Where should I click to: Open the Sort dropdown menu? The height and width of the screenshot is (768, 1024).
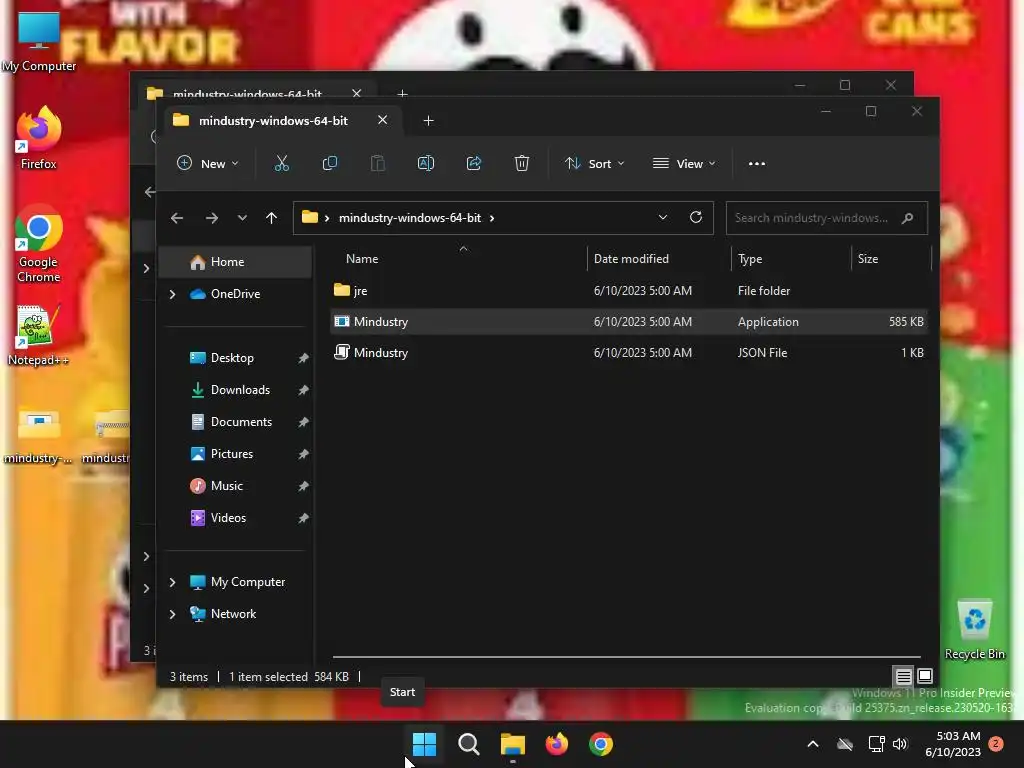594,163
